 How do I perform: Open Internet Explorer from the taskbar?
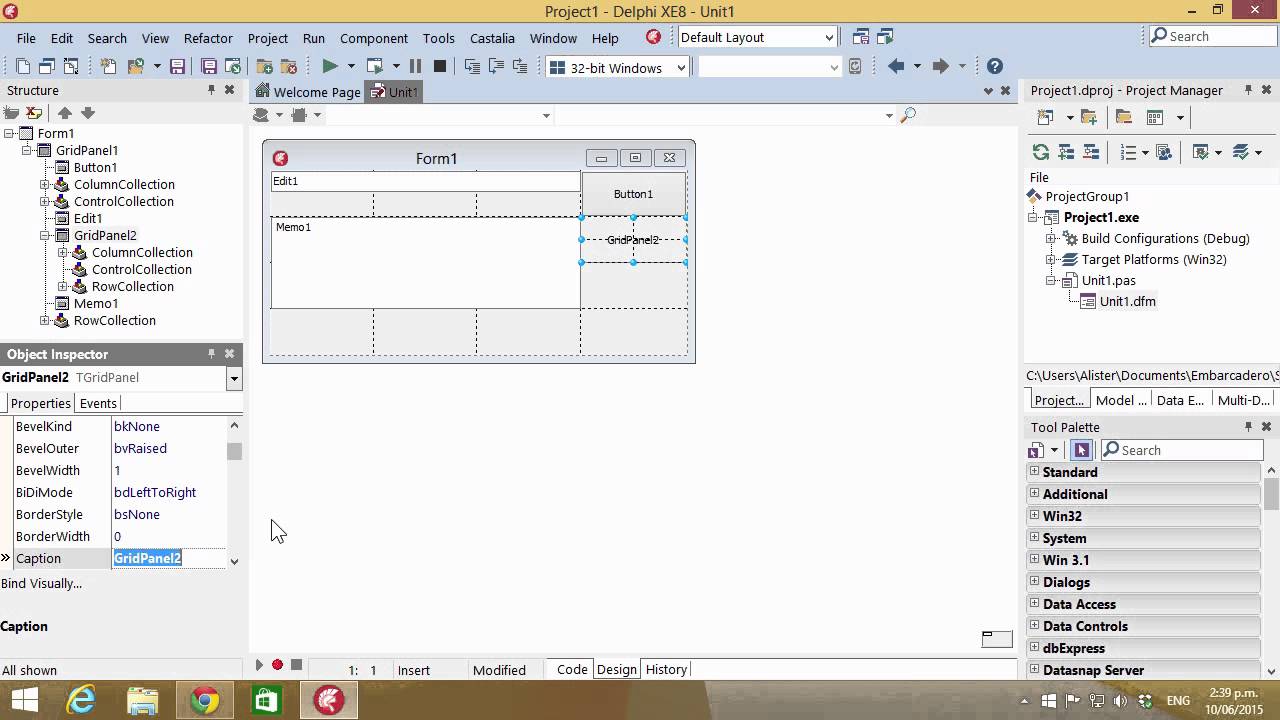coord(81,700)
